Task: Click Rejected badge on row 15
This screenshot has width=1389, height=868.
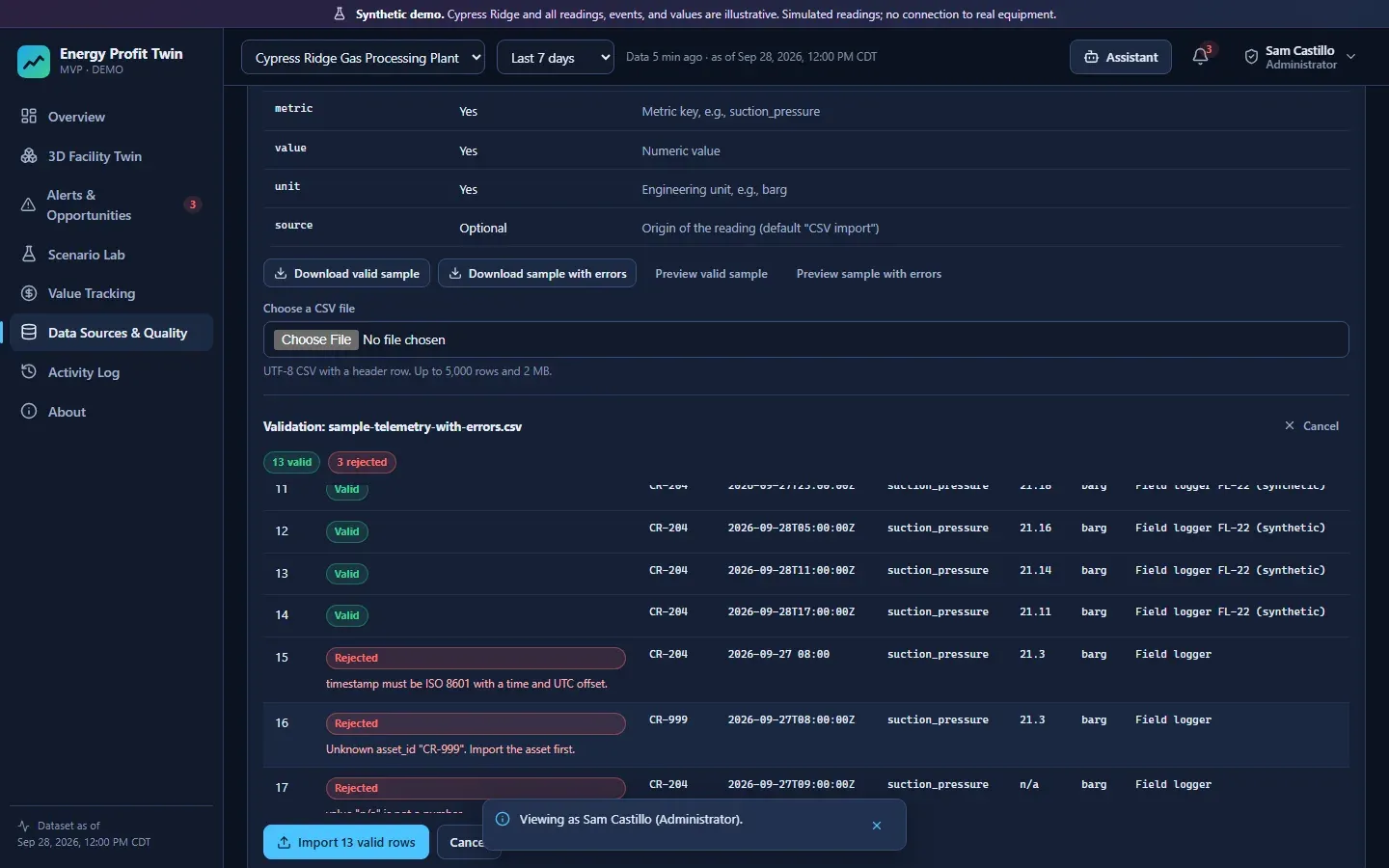Action: (x=476, y=658)
